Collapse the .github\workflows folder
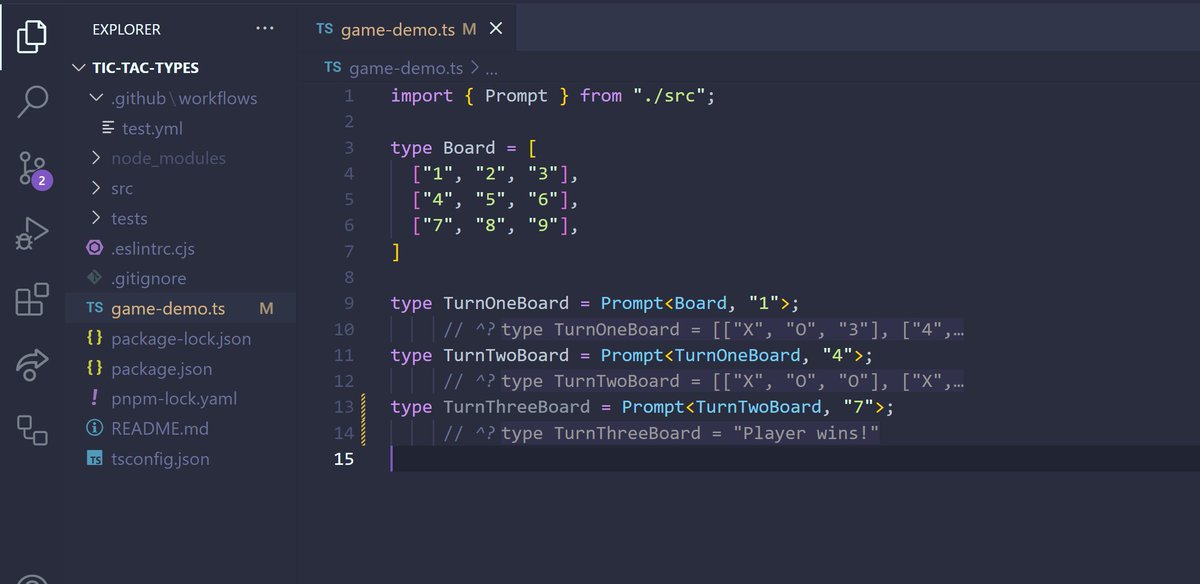This screenshot has height=584, width=1200. pyautogui.click(x=95, y=98)
